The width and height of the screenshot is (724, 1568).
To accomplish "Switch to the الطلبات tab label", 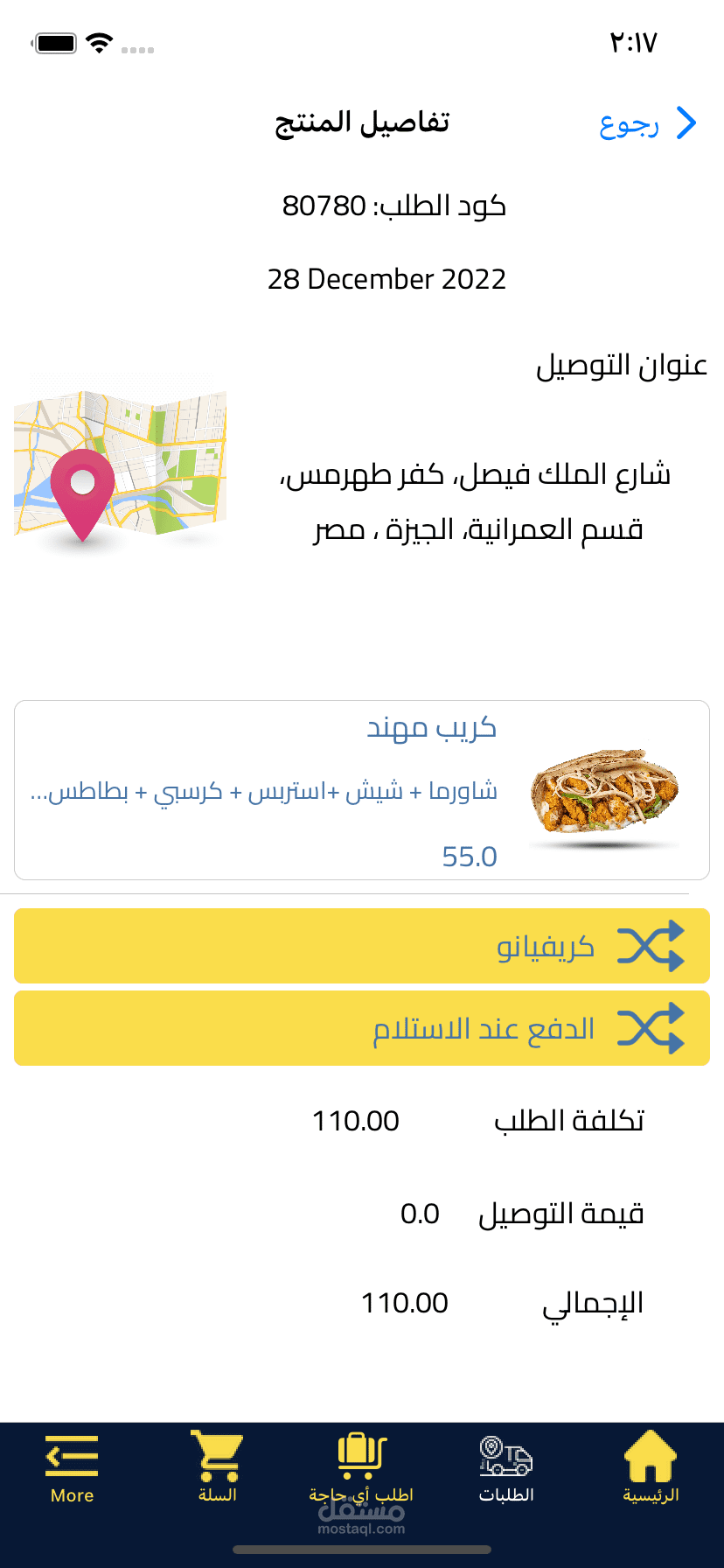I will click(505, 1494).
